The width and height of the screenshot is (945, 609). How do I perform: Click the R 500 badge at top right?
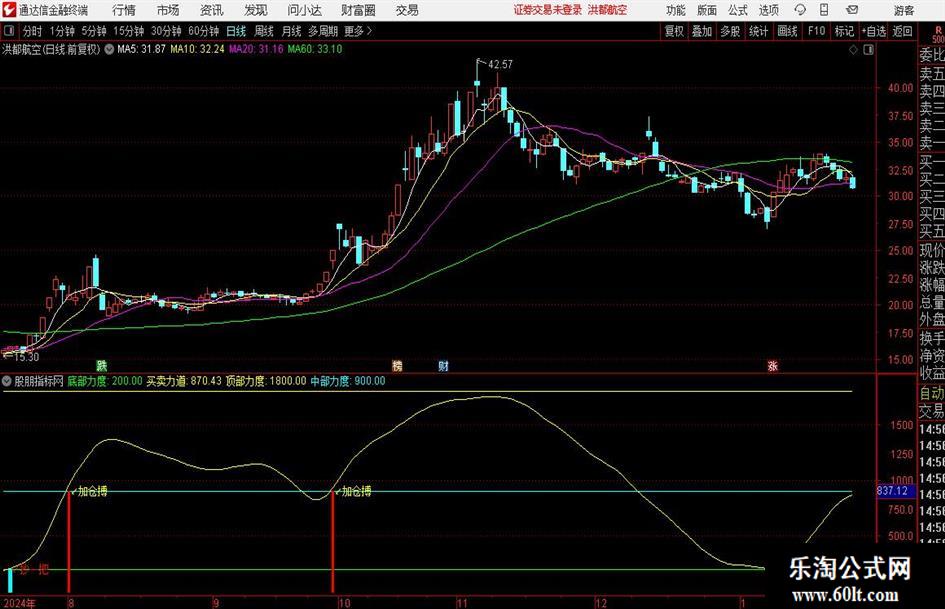click(x=938, y=34)
